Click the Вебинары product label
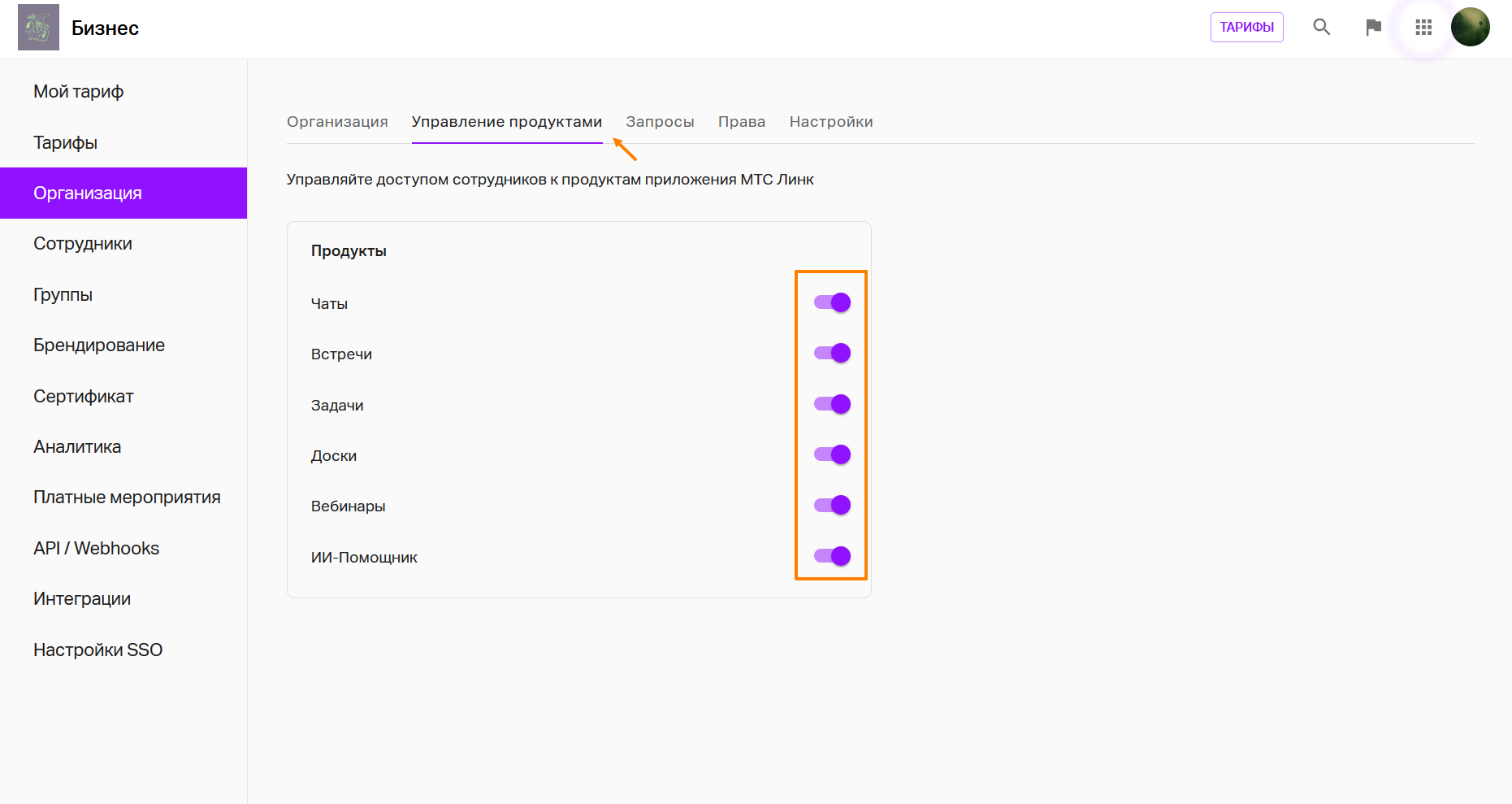Viewport: 1512px width, 804px height. click(348, 506)
